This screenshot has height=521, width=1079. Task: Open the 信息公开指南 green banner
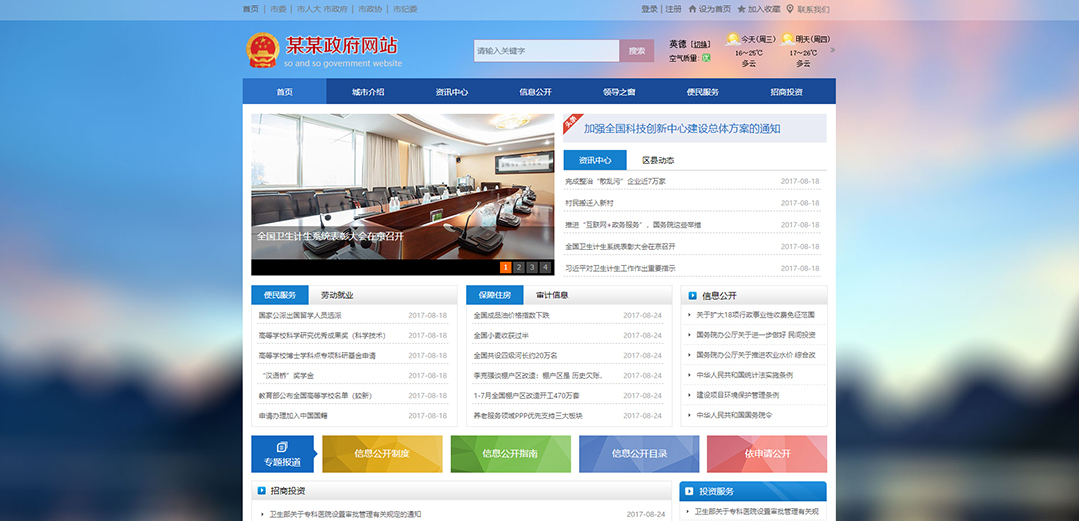510,453
